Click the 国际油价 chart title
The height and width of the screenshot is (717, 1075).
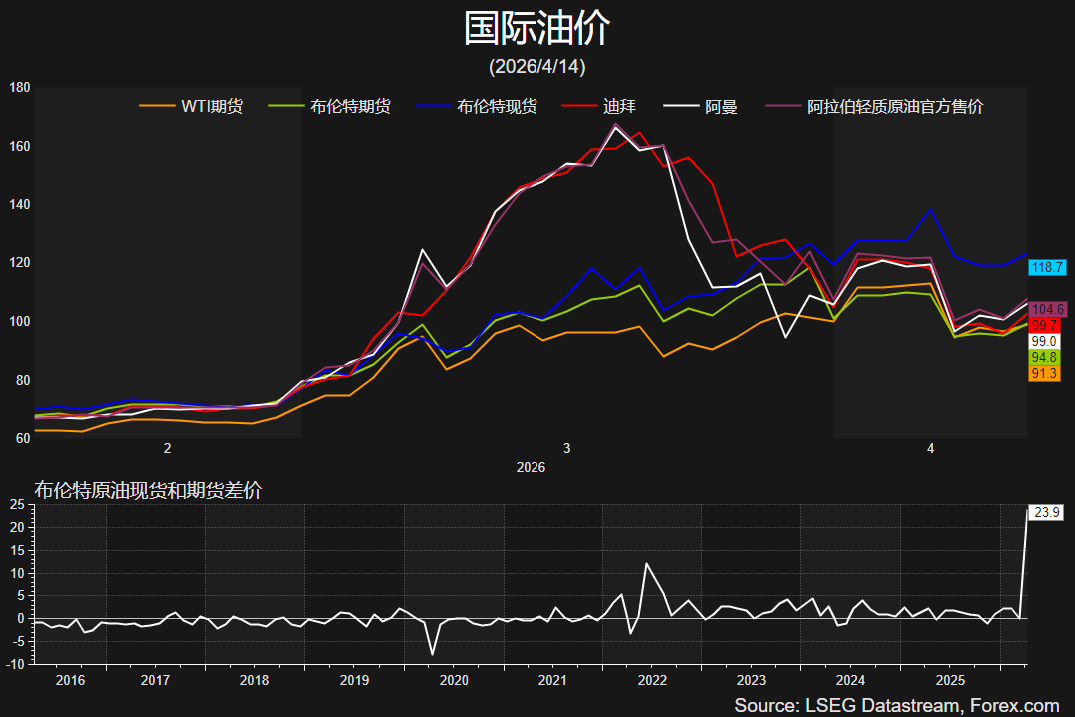[x=537, y=29]
